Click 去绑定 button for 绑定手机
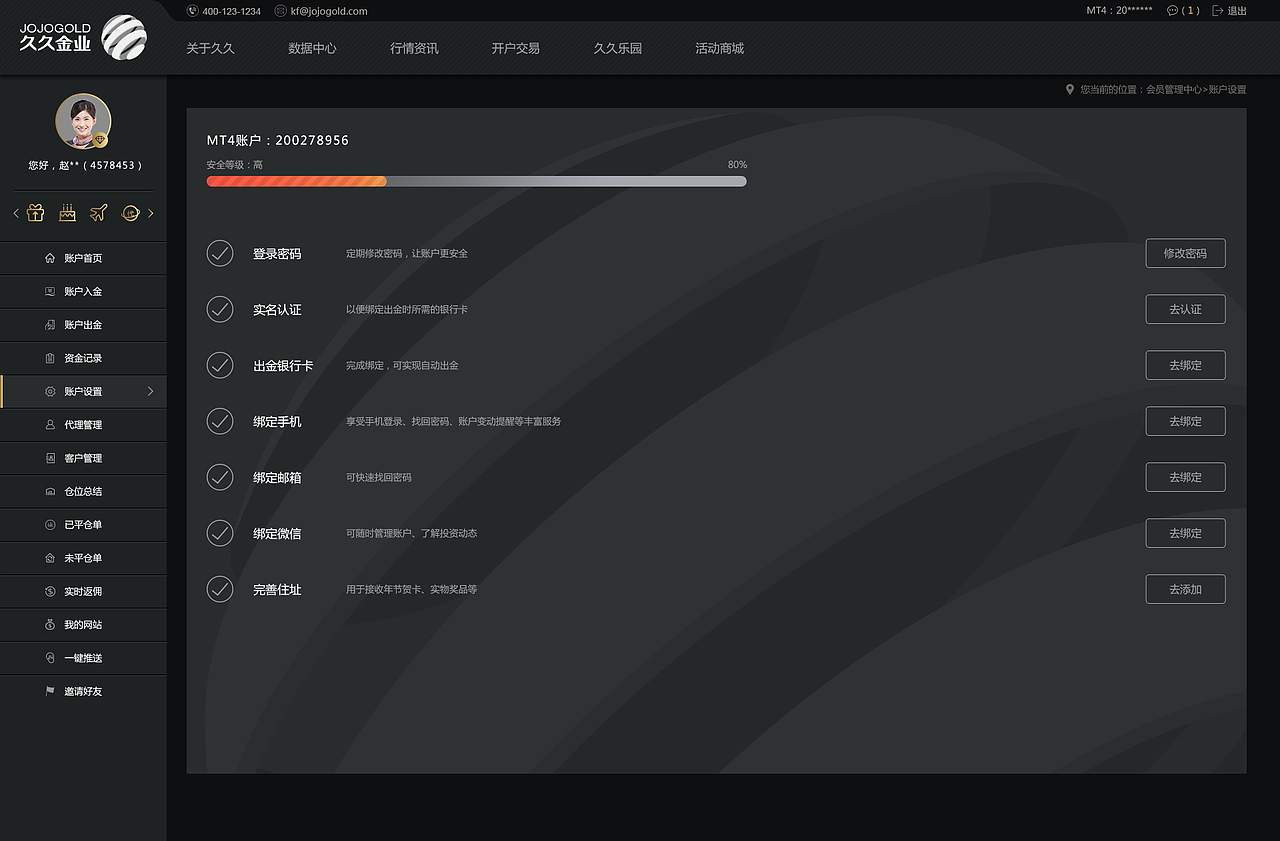The width and height of the screenshot is (1280, 841). click(x=1185, y=421)
